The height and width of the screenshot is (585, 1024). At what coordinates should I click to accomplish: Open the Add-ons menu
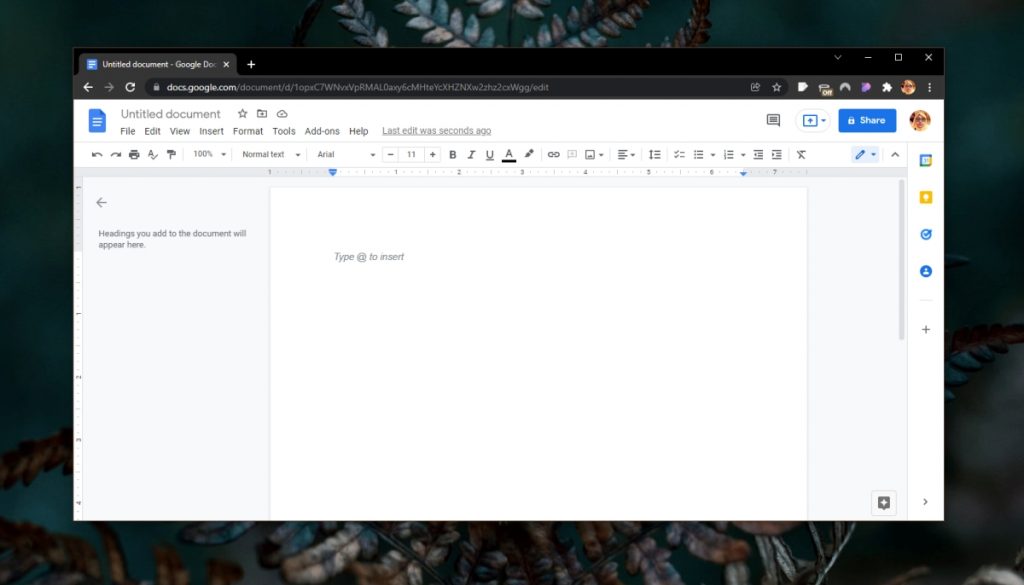[x=322, y=130]
